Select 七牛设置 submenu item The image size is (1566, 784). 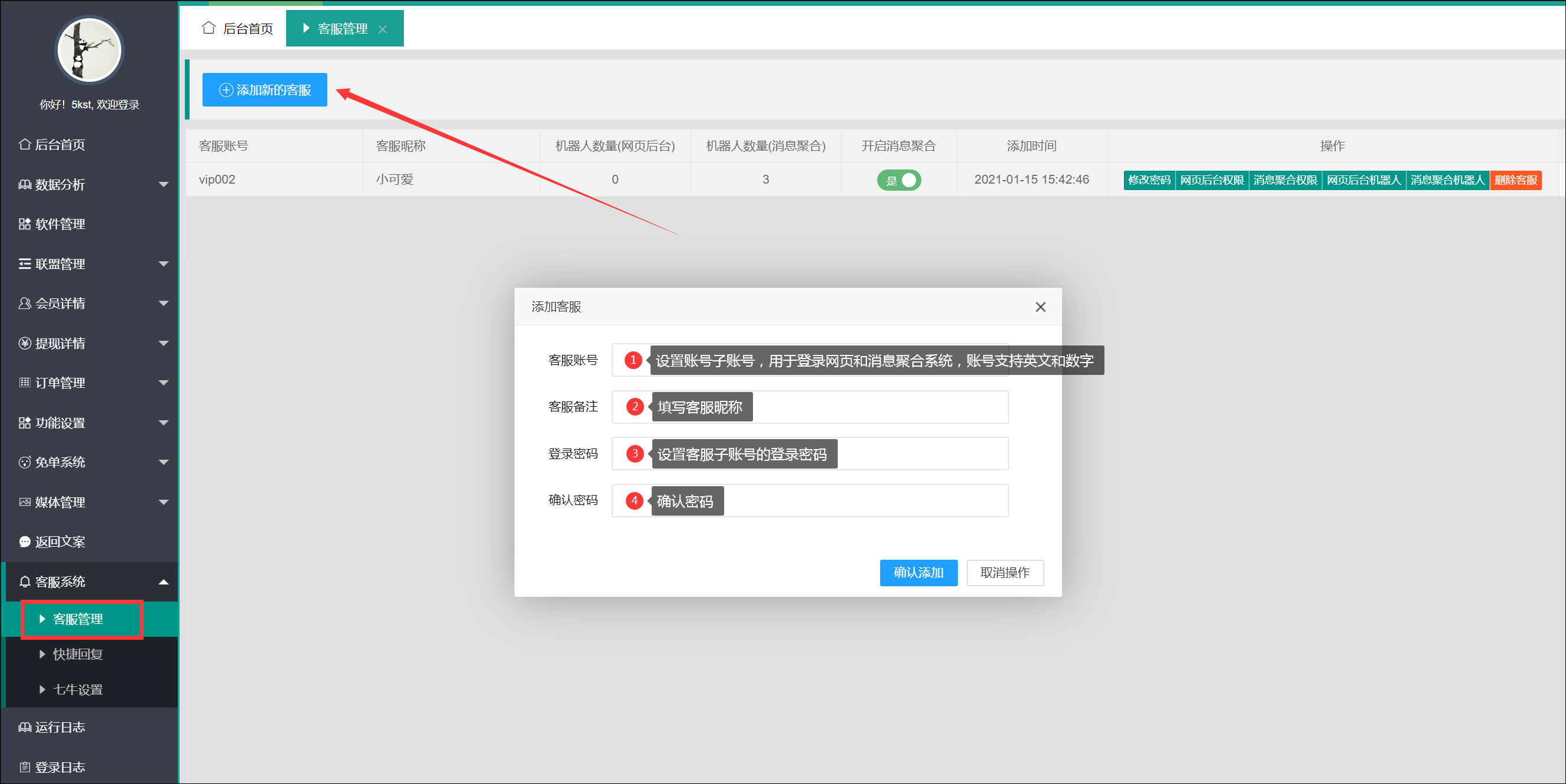[x=78, y=689]
